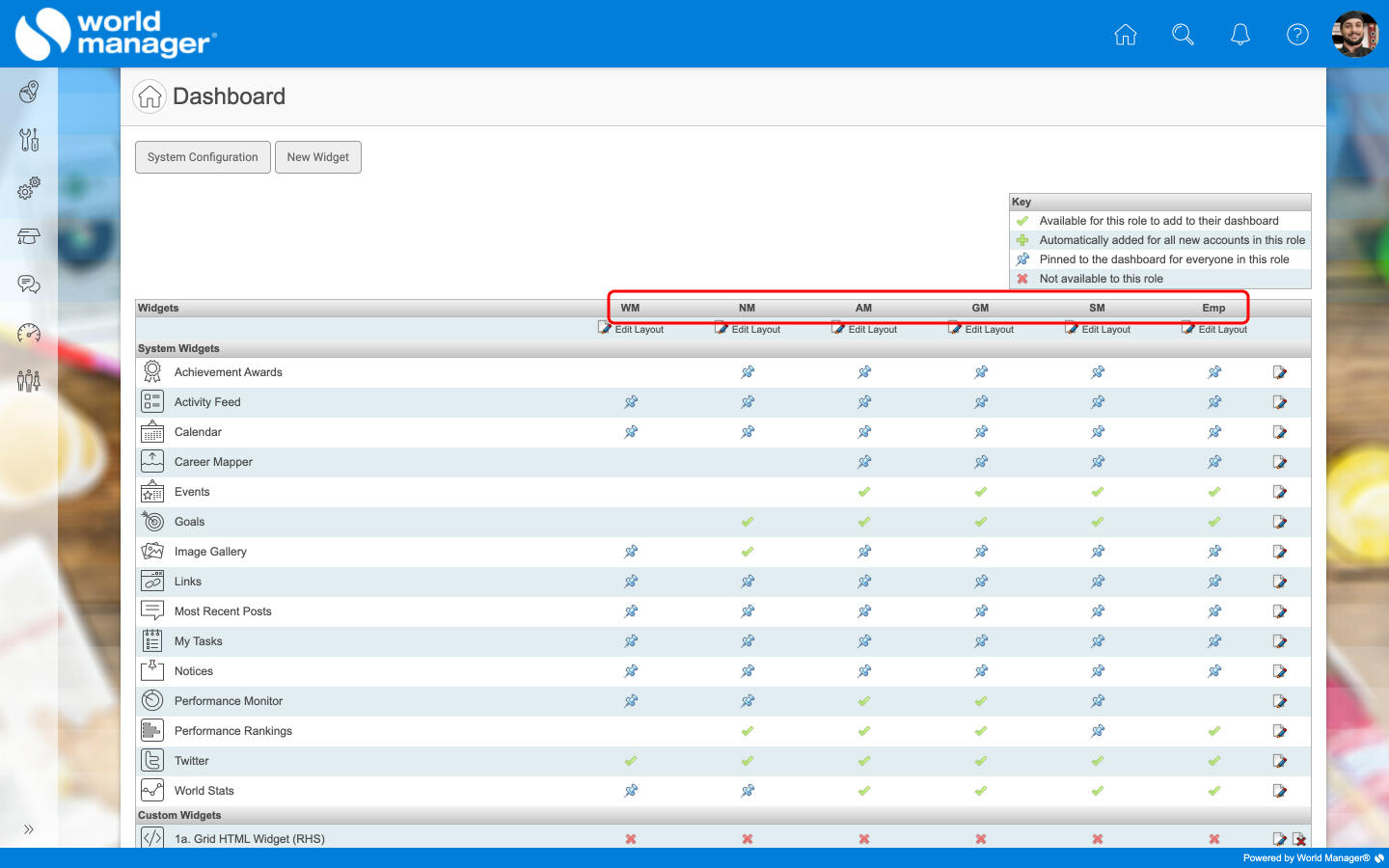
Task: Open the people group sidebar icon
Action: [29, 381]
